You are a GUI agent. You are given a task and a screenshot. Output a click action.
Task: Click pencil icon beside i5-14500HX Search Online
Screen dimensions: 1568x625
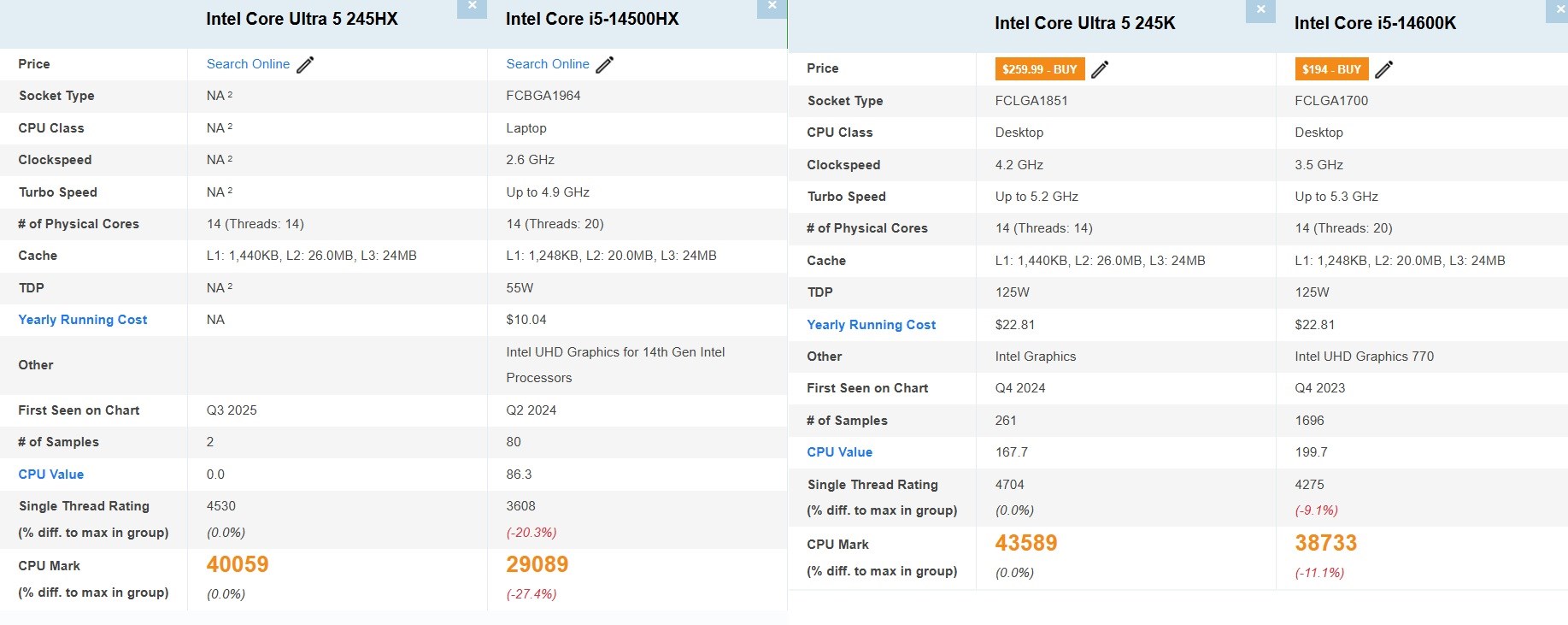click(x=605, y=64)
